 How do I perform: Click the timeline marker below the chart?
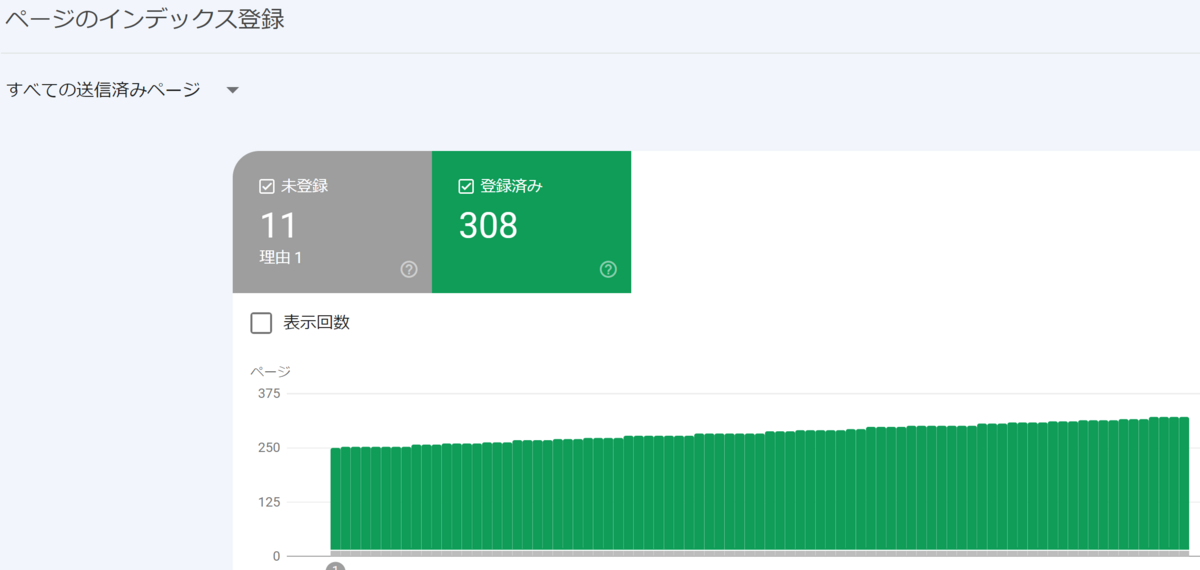click(336, 566)
